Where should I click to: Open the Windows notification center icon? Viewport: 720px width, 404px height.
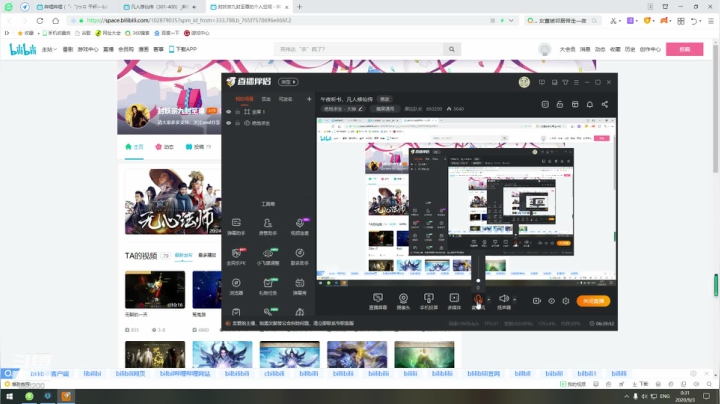[706, 396]
